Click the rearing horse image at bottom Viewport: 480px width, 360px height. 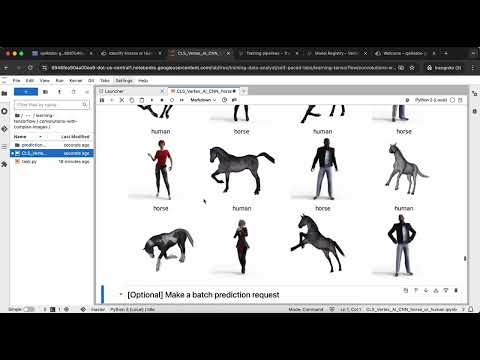[x=318, y=243]
